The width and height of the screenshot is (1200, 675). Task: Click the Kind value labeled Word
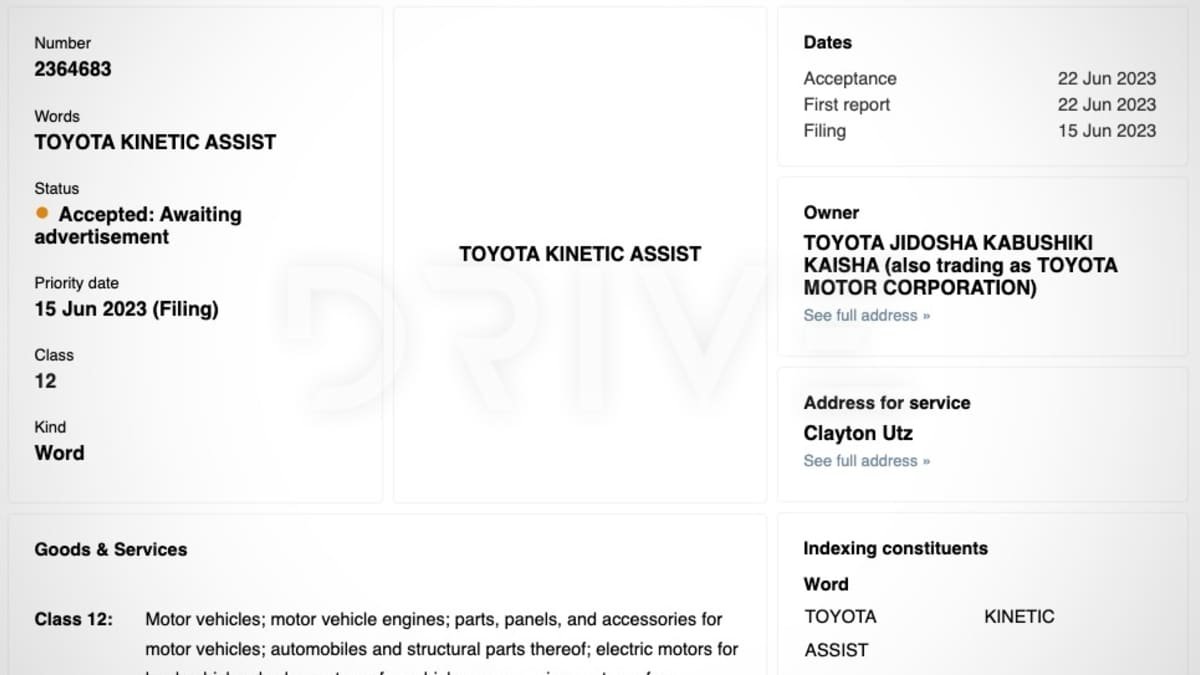pos(58,453)
